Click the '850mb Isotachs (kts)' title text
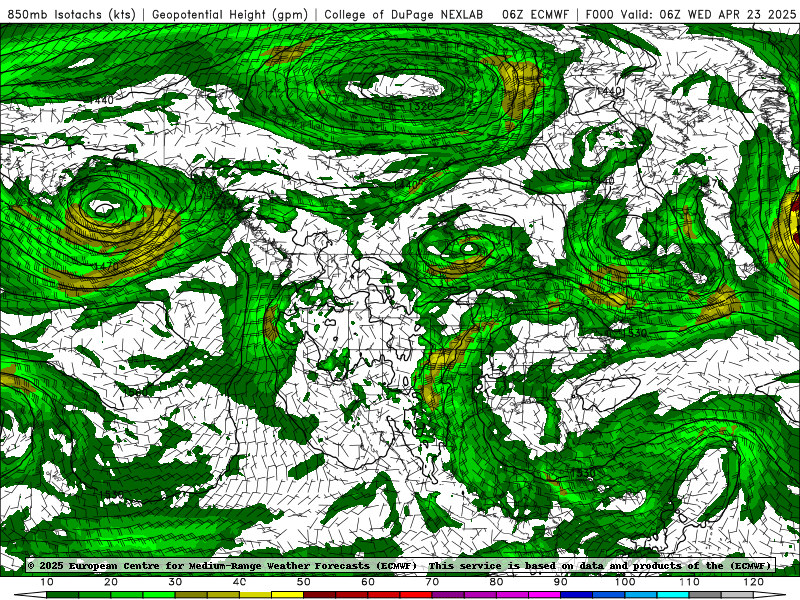800x600 pixels. coord(71,15)
